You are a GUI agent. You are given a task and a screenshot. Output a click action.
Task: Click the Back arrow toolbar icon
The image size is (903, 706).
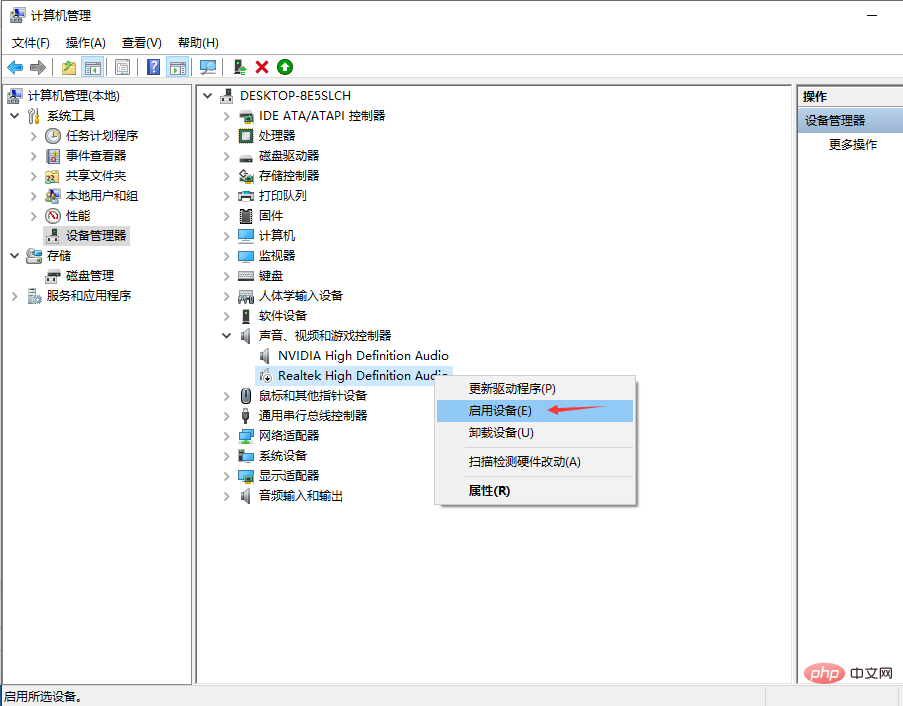(15, 67)
